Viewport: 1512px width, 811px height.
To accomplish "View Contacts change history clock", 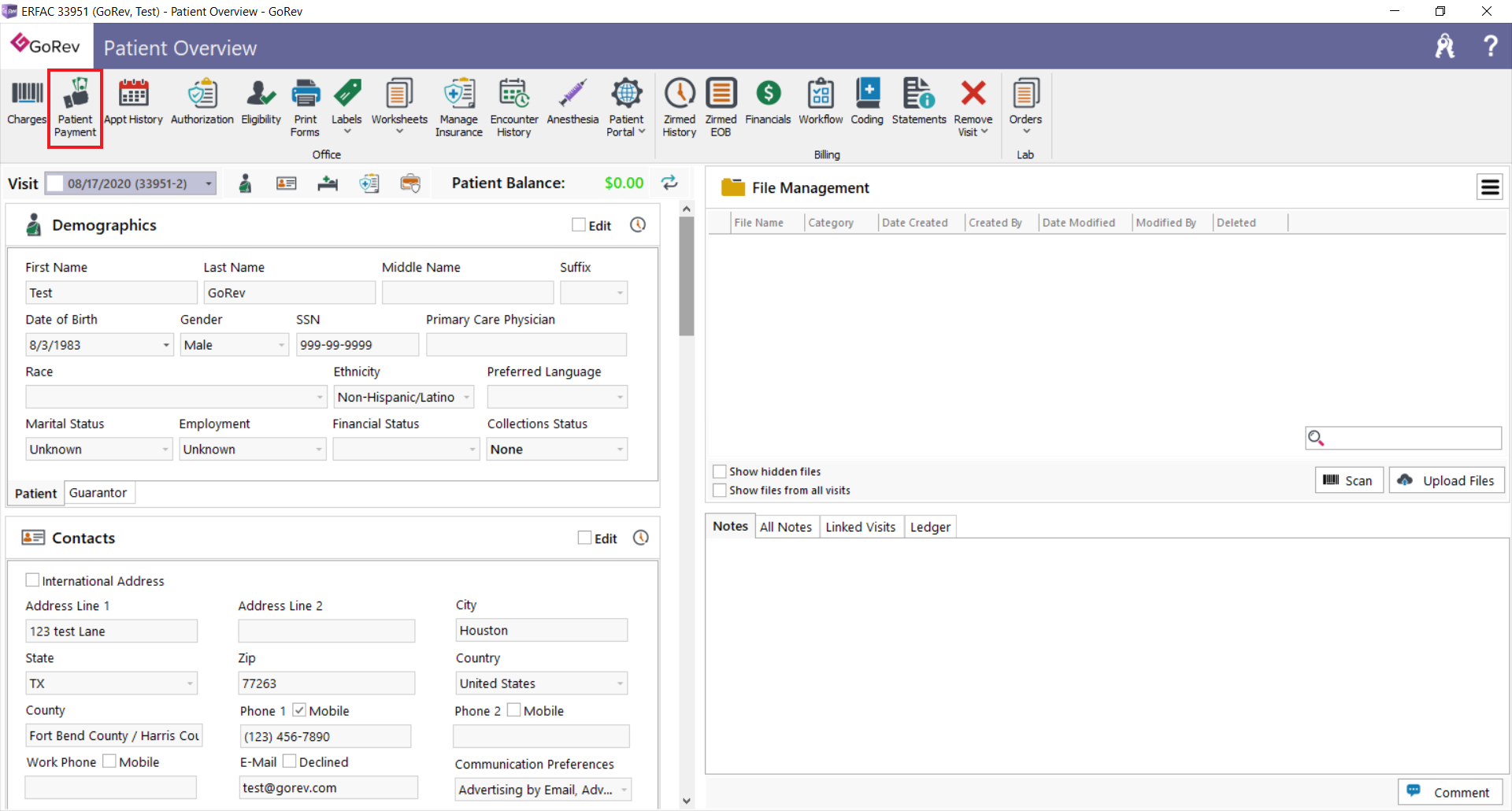I will 641,538.
